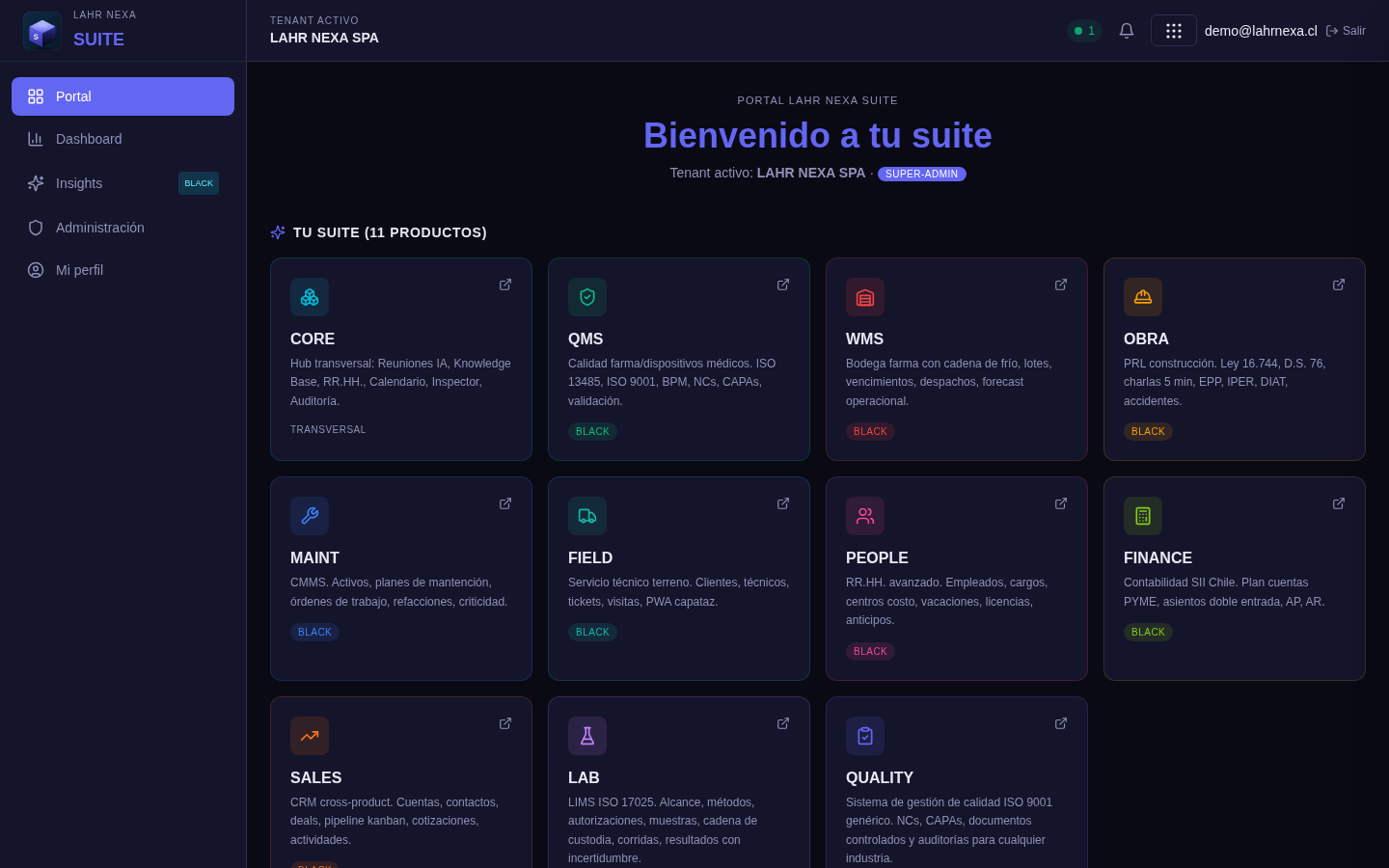Click the SALES card title
1389x868 pixels.
coord(315,778)
